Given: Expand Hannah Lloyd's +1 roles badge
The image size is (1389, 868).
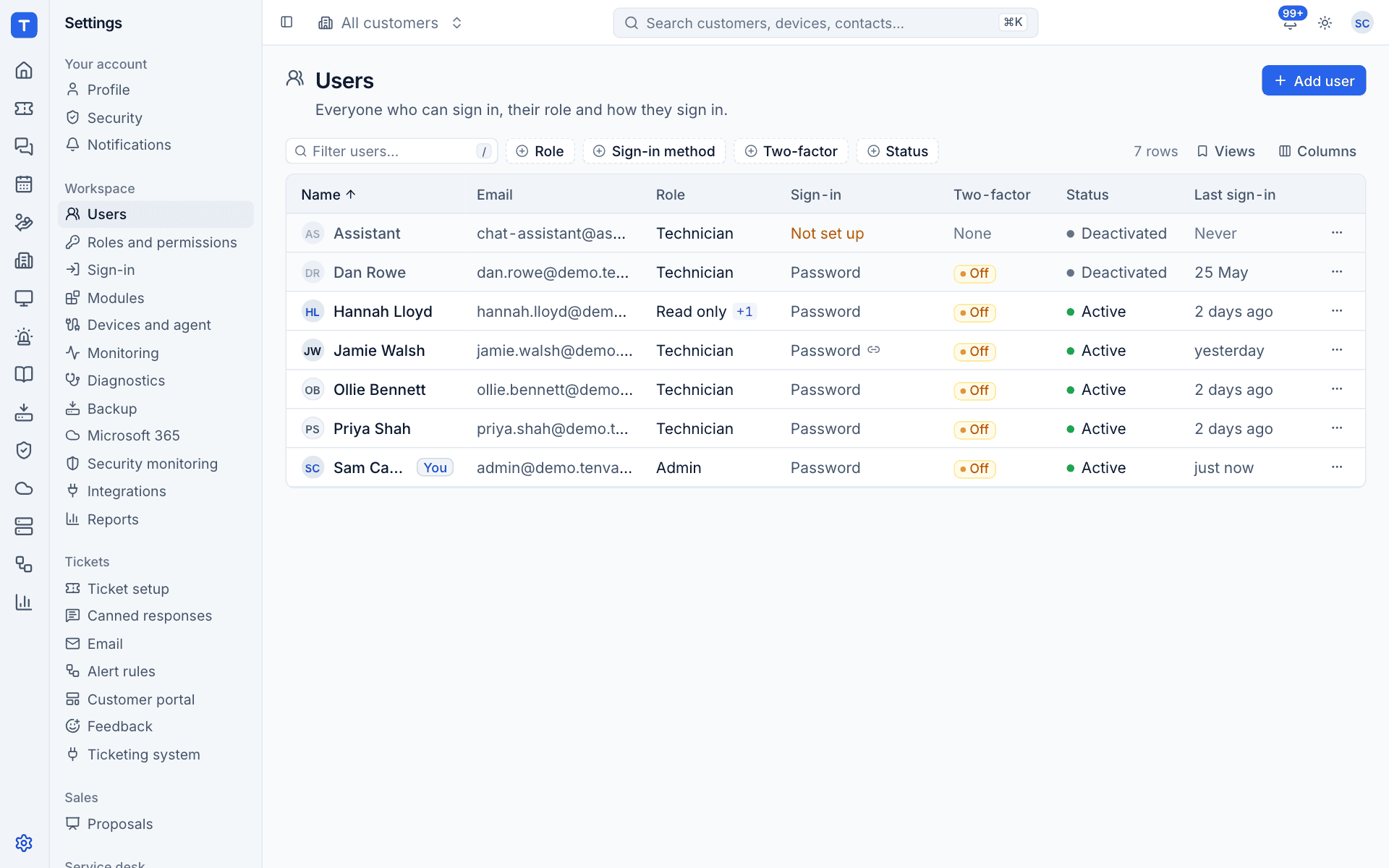Looking at the screenshot, I should 744,312.
